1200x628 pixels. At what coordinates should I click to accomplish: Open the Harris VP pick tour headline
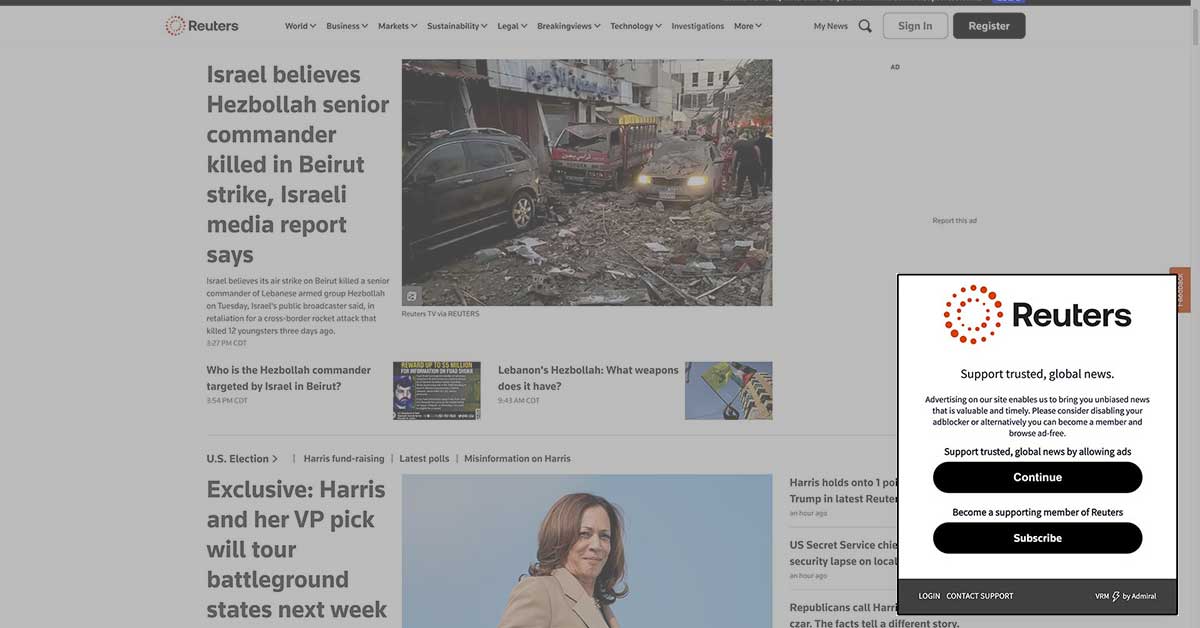click(x=296, y=549)
